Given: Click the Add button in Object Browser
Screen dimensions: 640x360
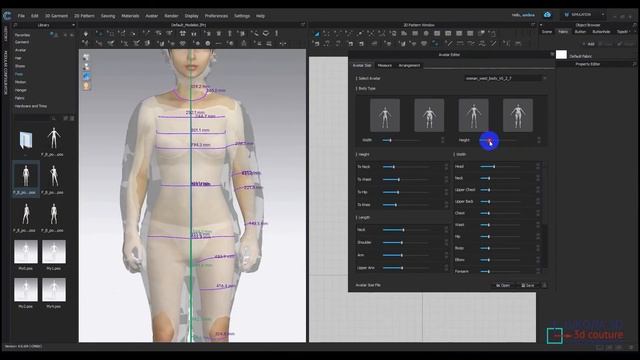Looking at the screenshot, I should (x=589, y=44).
